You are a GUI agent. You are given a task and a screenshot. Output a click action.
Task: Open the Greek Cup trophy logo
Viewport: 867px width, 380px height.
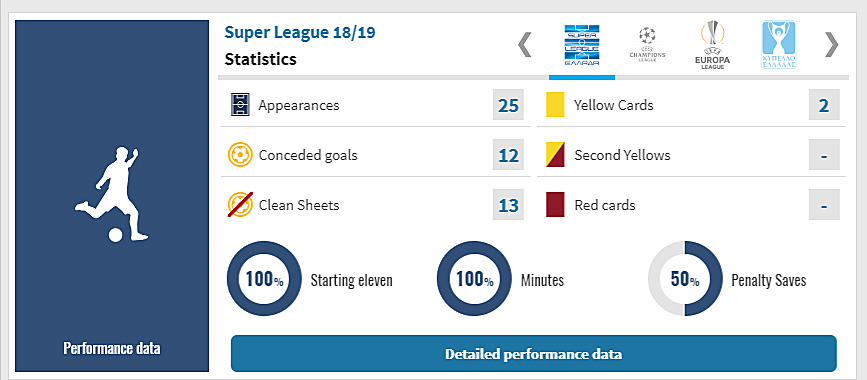pos(779,45)
